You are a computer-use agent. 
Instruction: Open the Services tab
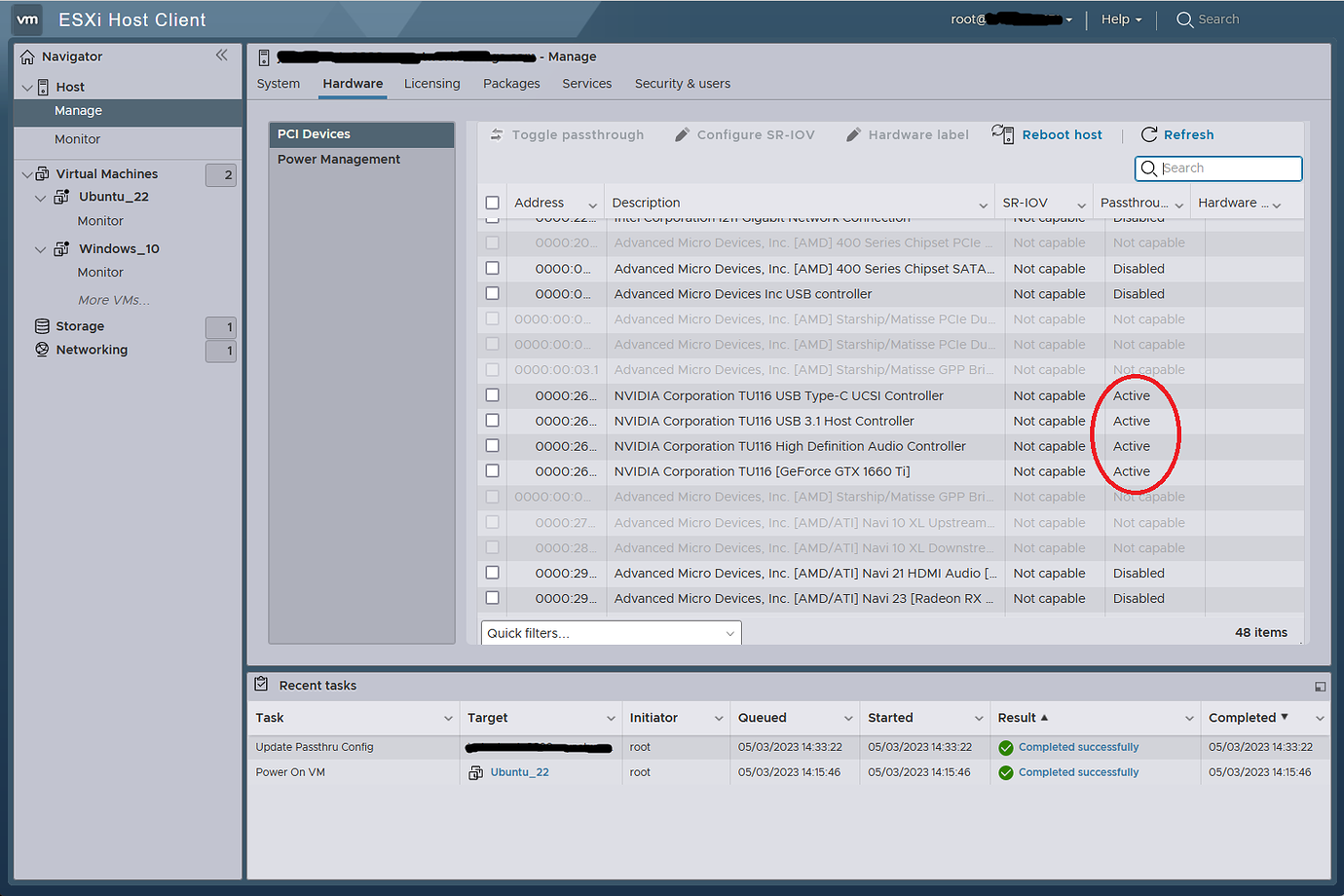(x=587, y=84)
